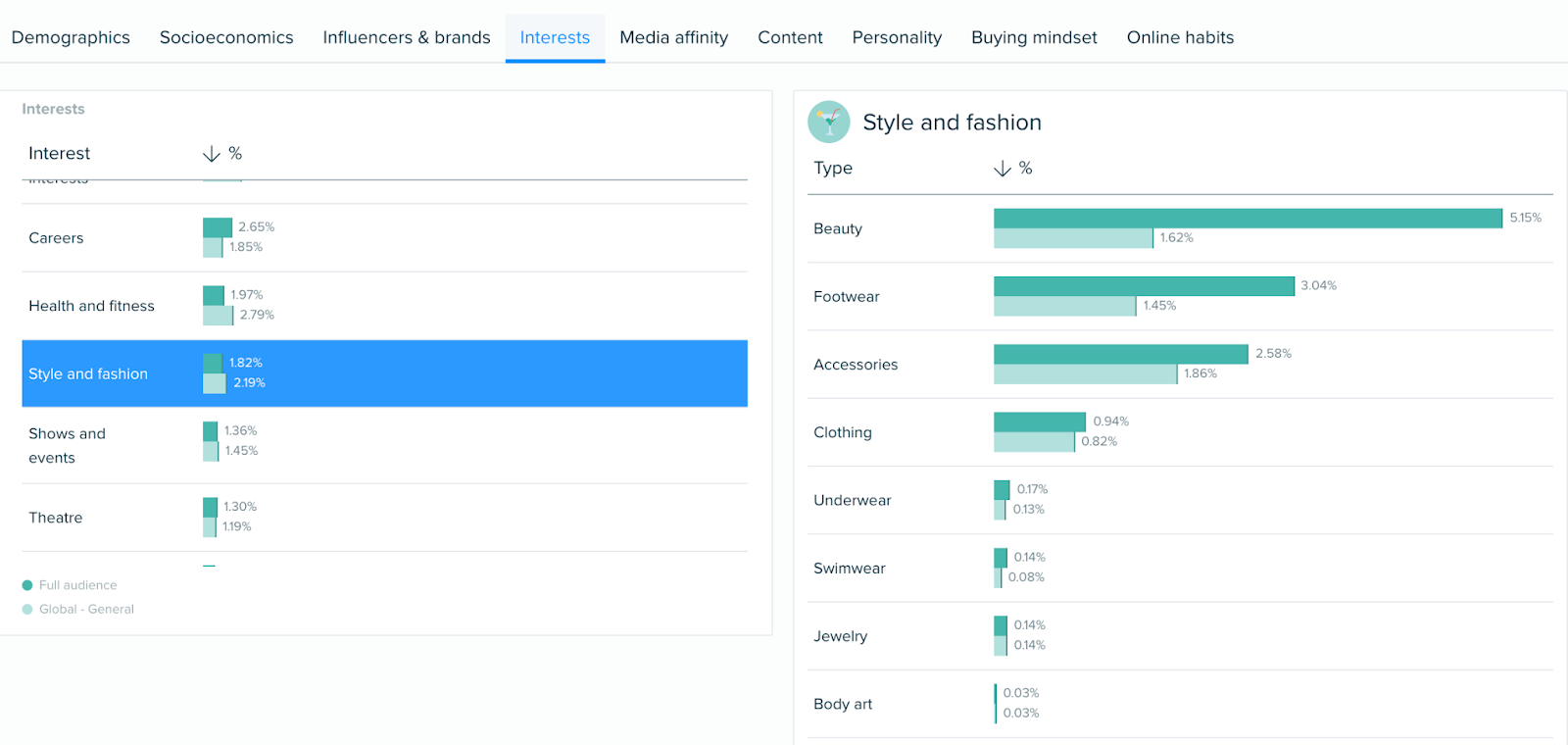Click the Style and fashion panel title
1568x745 pixels.
tap(952, 123)
